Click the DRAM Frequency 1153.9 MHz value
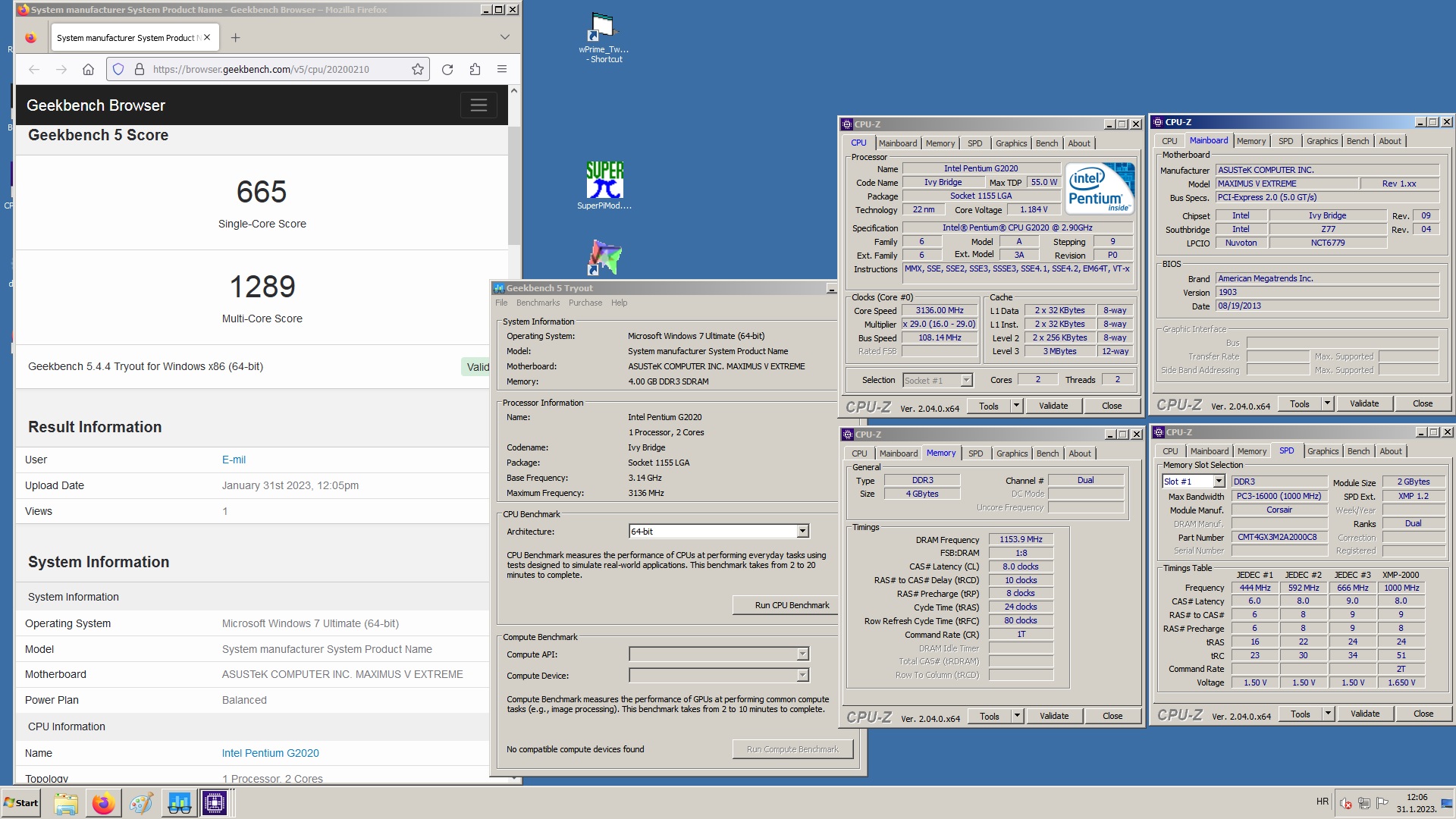Screen dimensions: 1456x819 point(1021,539)
